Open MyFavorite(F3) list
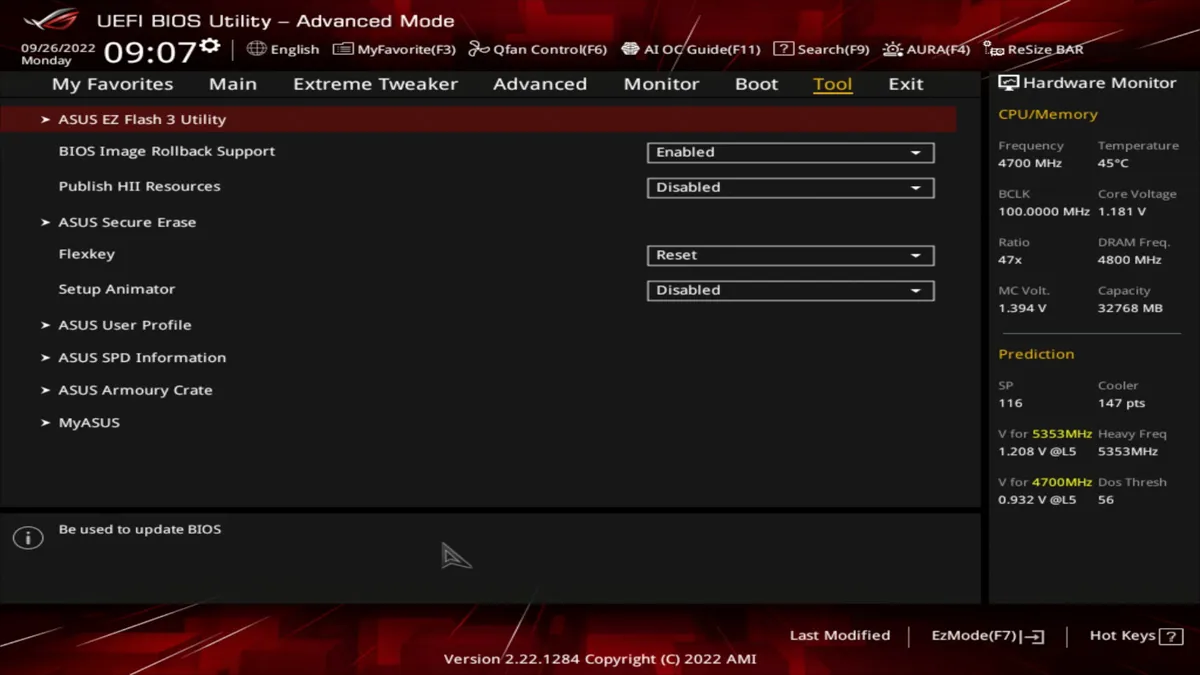The image size is (1200, 675). pos(394,49)
